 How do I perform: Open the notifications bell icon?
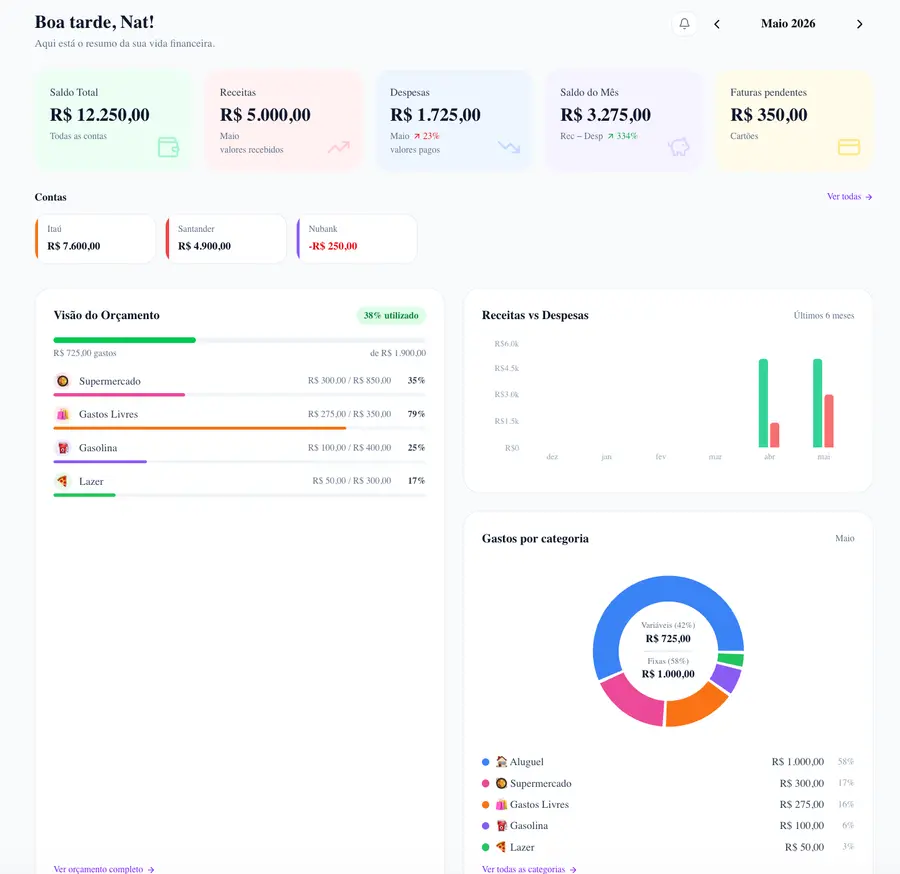684,24
